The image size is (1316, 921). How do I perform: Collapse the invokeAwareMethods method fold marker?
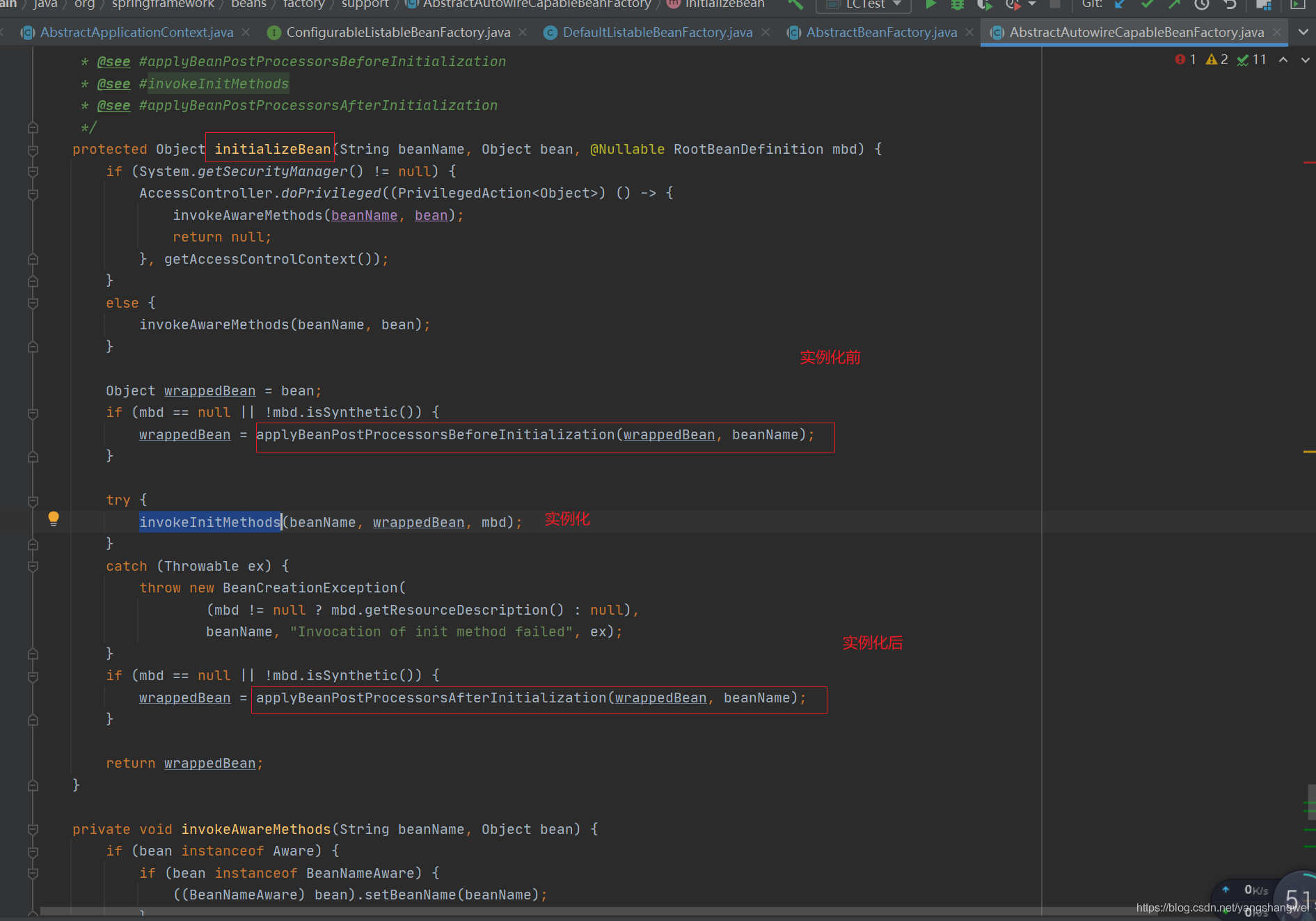33,830
